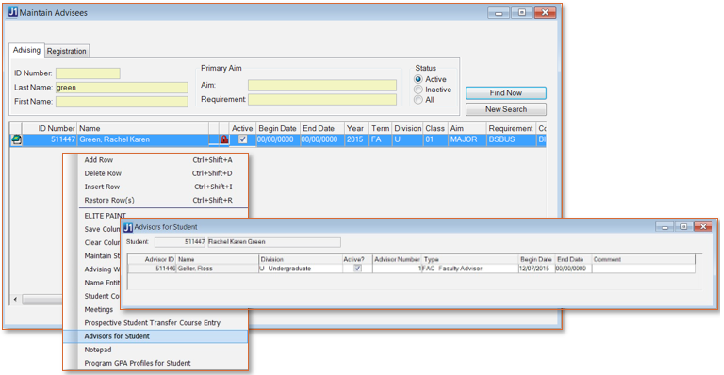Viewport: 724px width, 375px height.
Task: Toggle the Active? checkbox for advisor Geller, Ross
Action: [357, 268]
